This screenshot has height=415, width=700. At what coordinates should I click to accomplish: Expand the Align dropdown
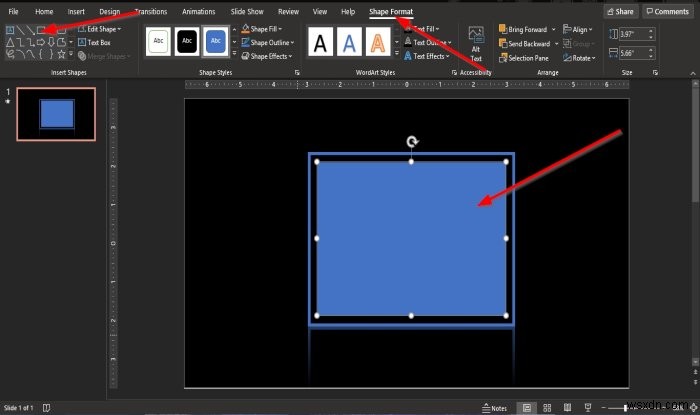[578, 29]
